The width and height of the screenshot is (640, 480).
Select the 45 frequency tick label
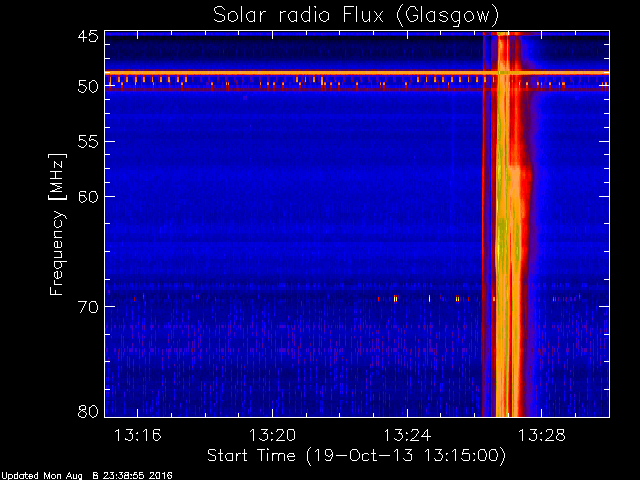point(88,36)
